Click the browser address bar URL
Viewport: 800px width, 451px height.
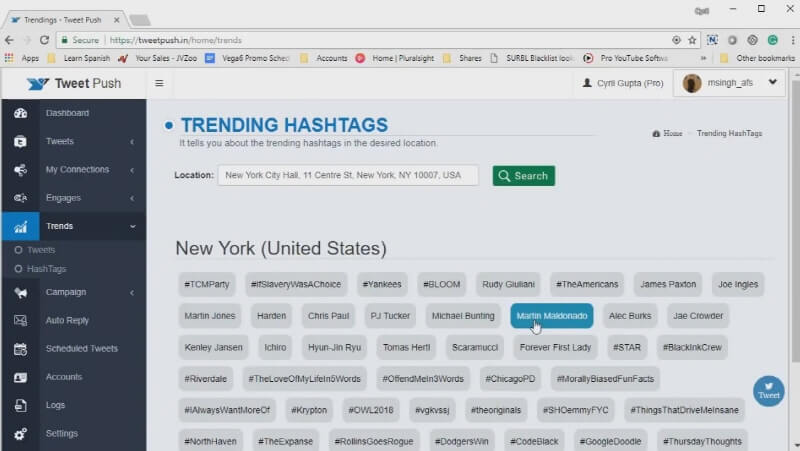176,40
